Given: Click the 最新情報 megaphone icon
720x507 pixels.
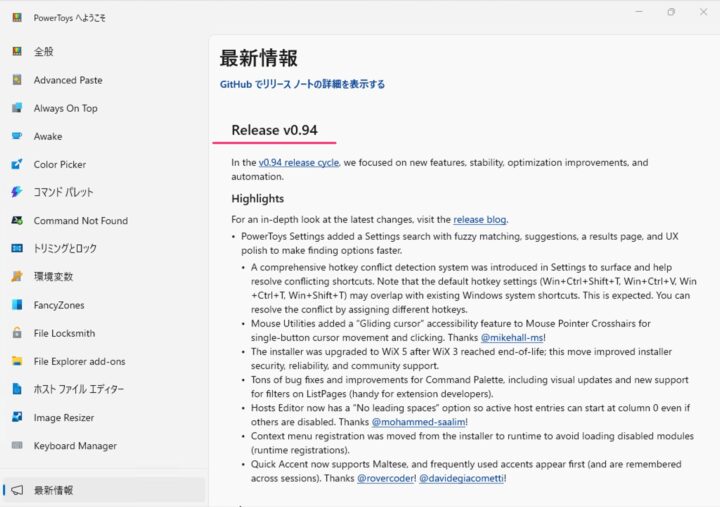Looking at the screenshot, I should [x=17, y=490].
